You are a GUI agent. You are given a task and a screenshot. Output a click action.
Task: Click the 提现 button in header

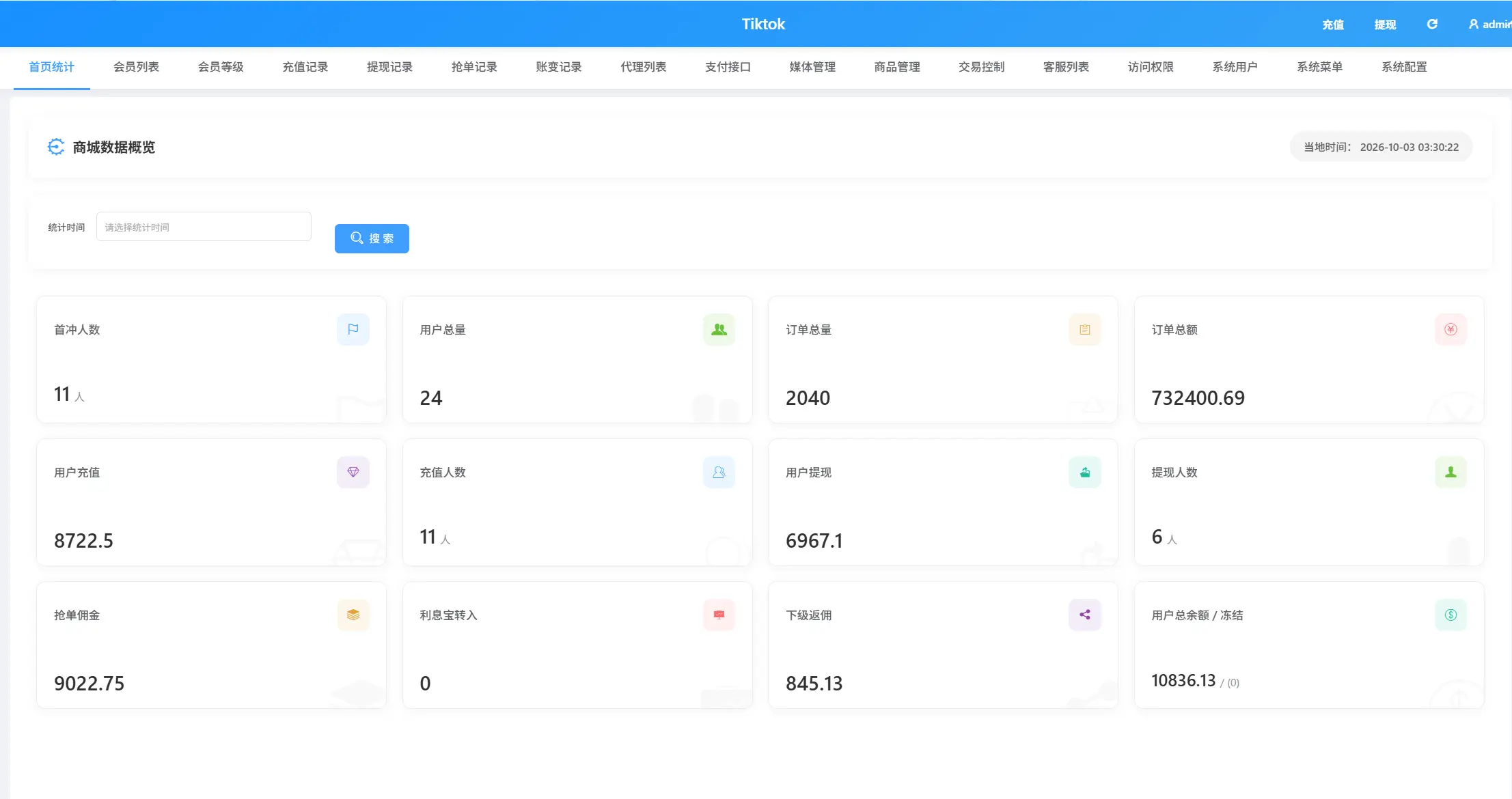click(x=1385, y=25)
